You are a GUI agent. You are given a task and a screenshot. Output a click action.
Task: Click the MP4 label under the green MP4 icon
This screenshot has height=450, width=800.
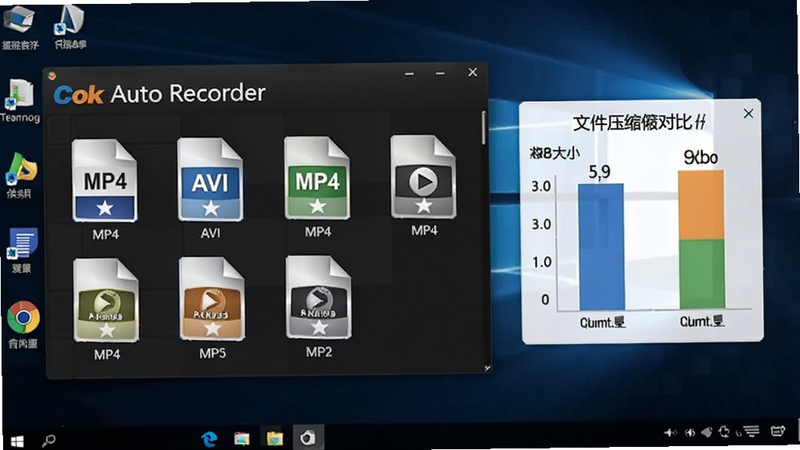[318, 232]
